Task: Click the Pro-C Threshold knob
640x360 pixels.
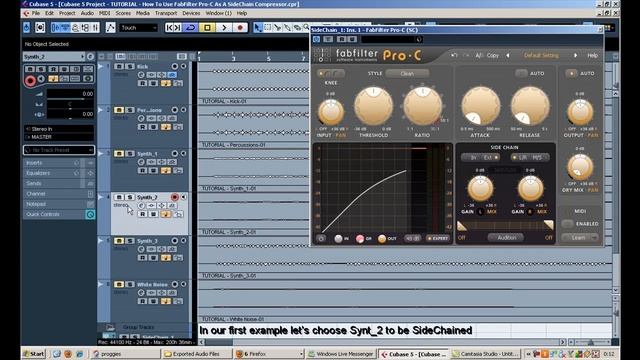Action: click(x=373, y=106)
